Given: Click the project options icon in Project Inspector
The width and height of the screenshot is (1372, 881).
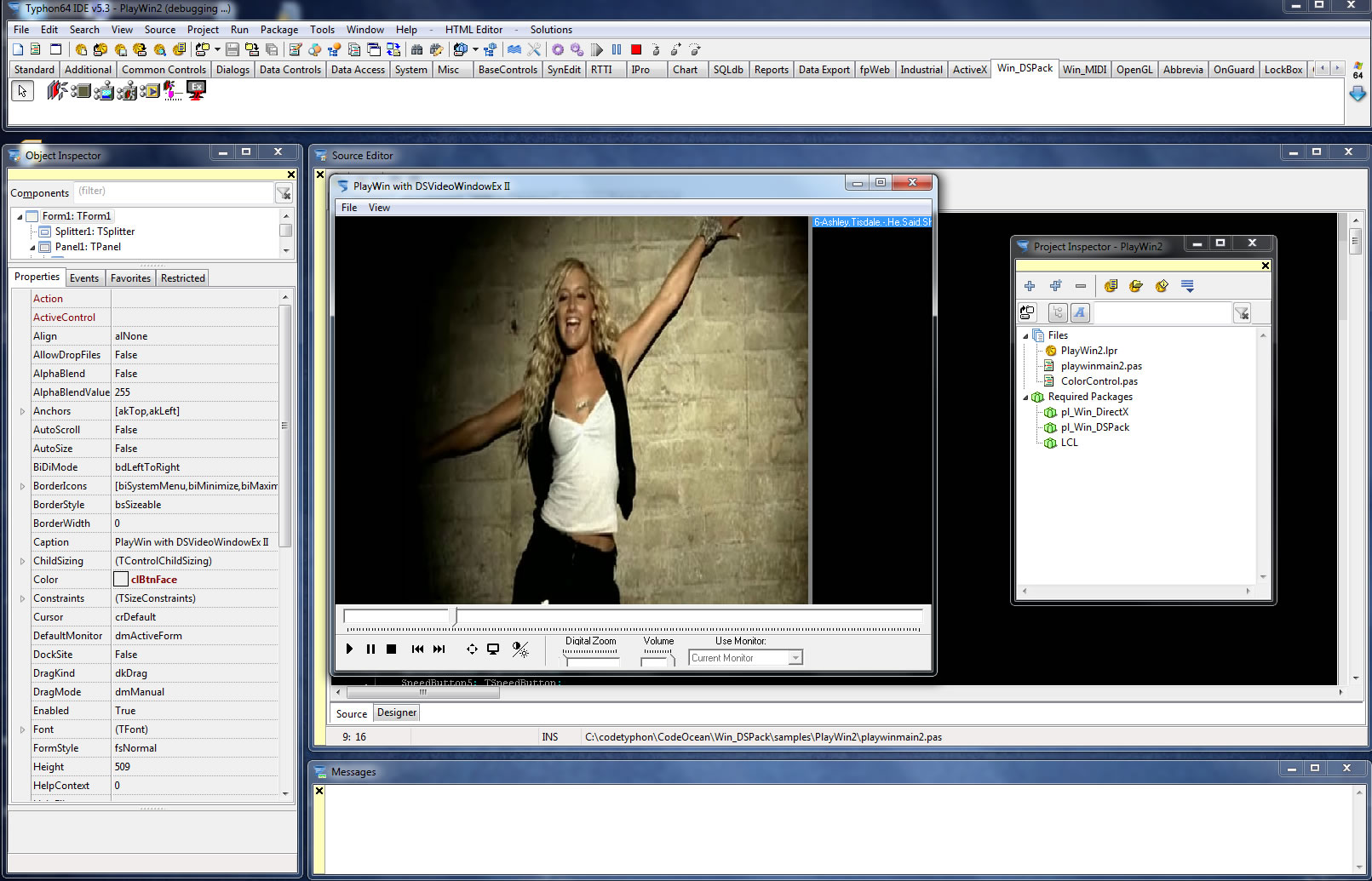Looking at the screenshot, I should [x=1111, y=286].
